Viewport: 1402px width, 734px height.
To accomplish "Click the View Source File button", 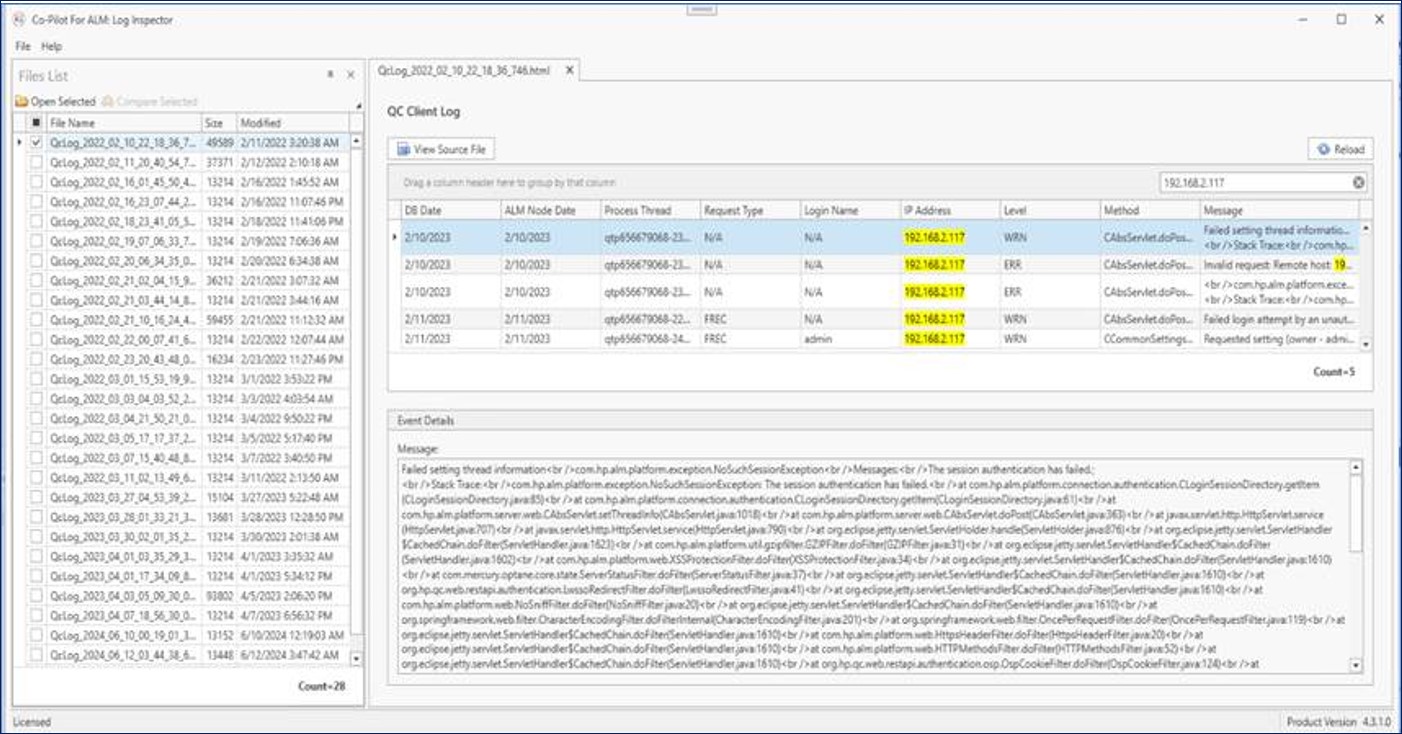I will coord(441,149).
